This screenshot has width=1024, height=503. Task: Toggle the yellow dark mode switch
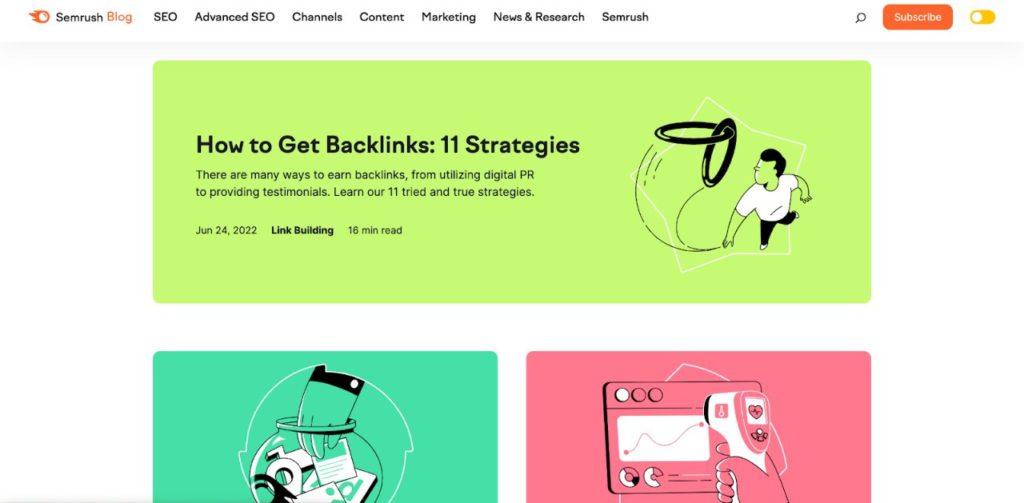(982, 17)
